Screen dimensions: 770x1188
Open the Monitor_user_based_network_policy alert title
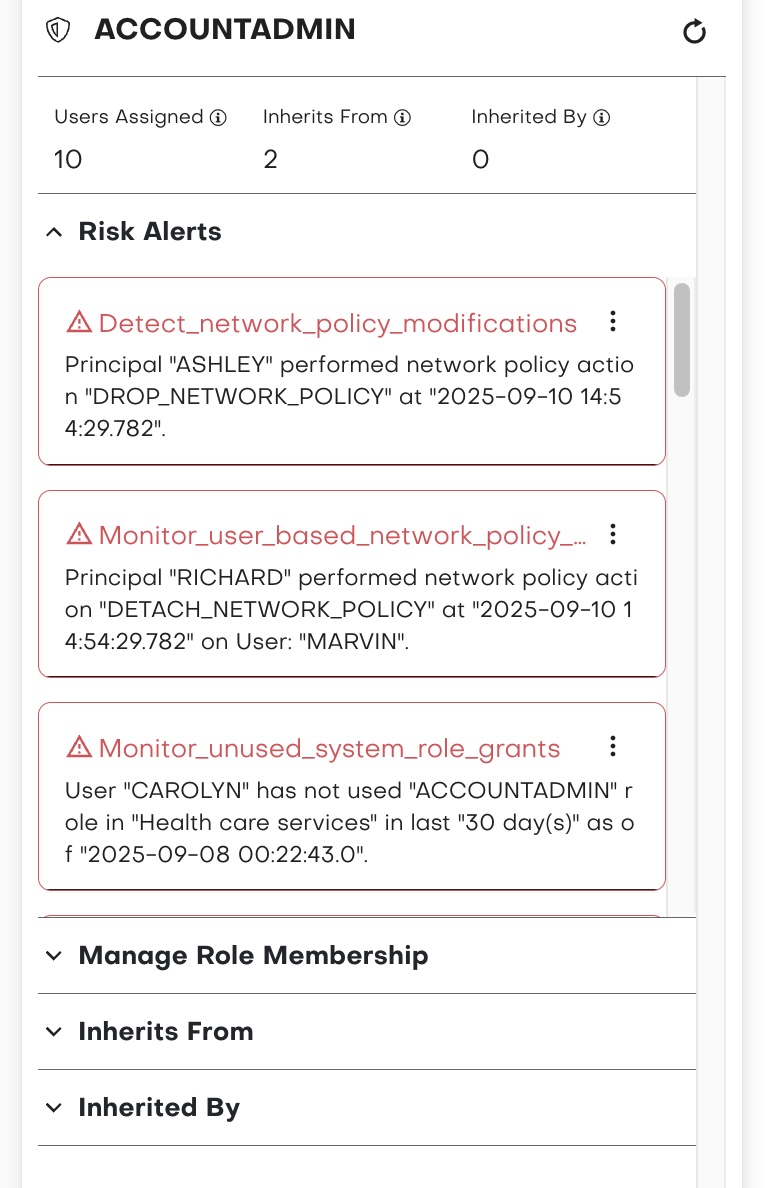click(x=342, y=535)
